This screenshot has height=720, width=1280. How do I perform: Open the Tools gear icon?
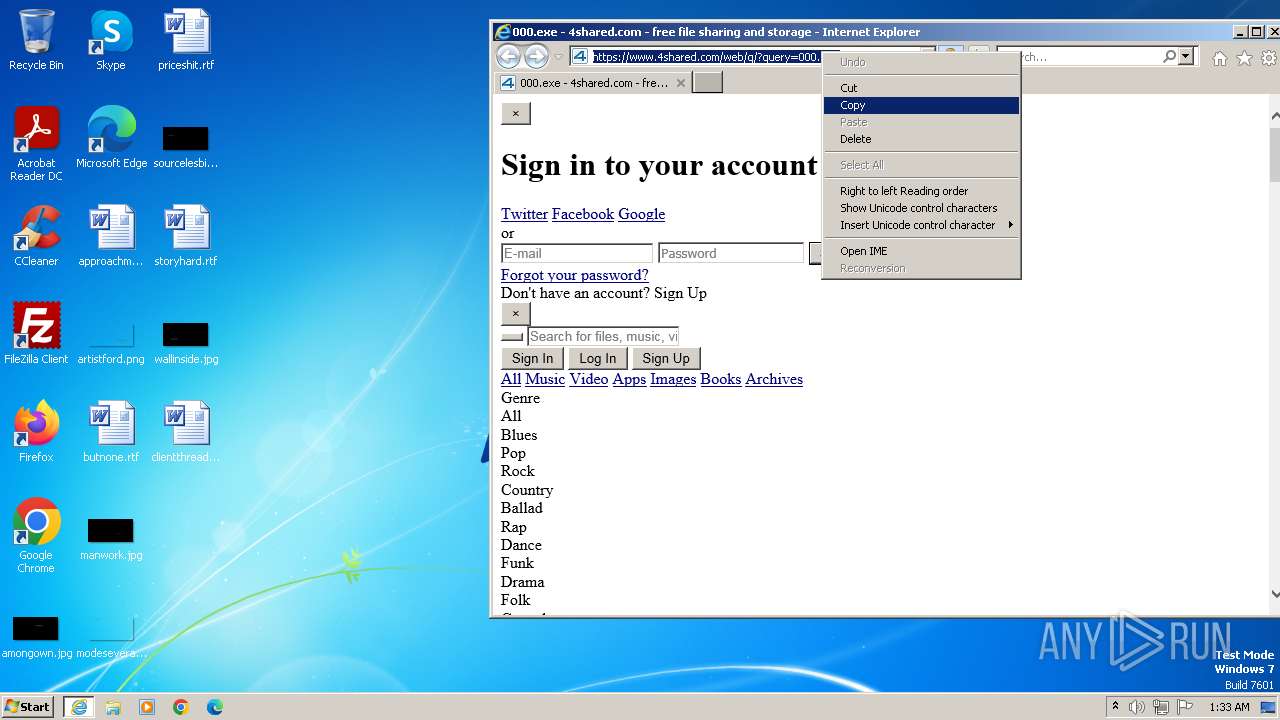(1268, 58)
